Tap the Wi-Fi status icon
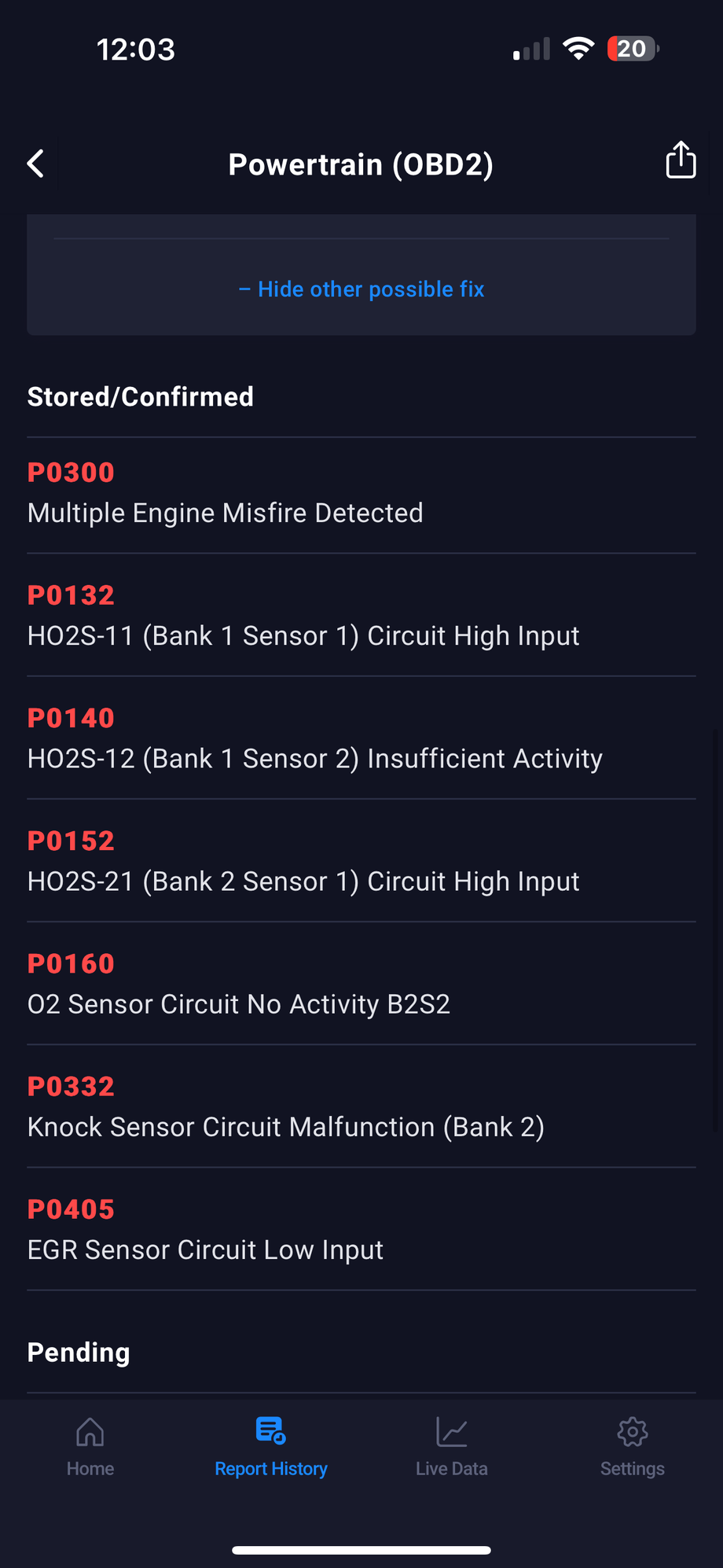 [x=578, y=49]
